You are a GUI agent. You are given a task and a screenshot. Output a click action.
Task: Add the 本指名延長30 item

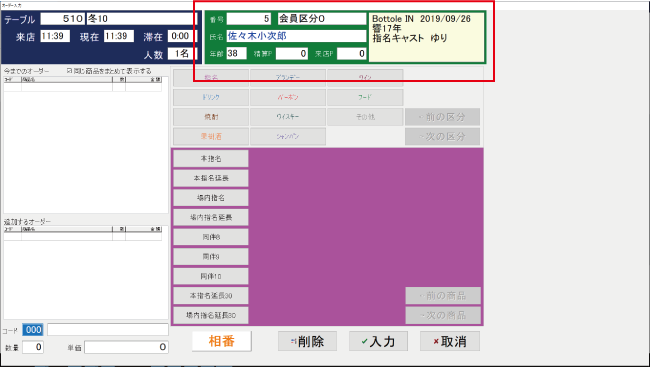pos(211,296)
